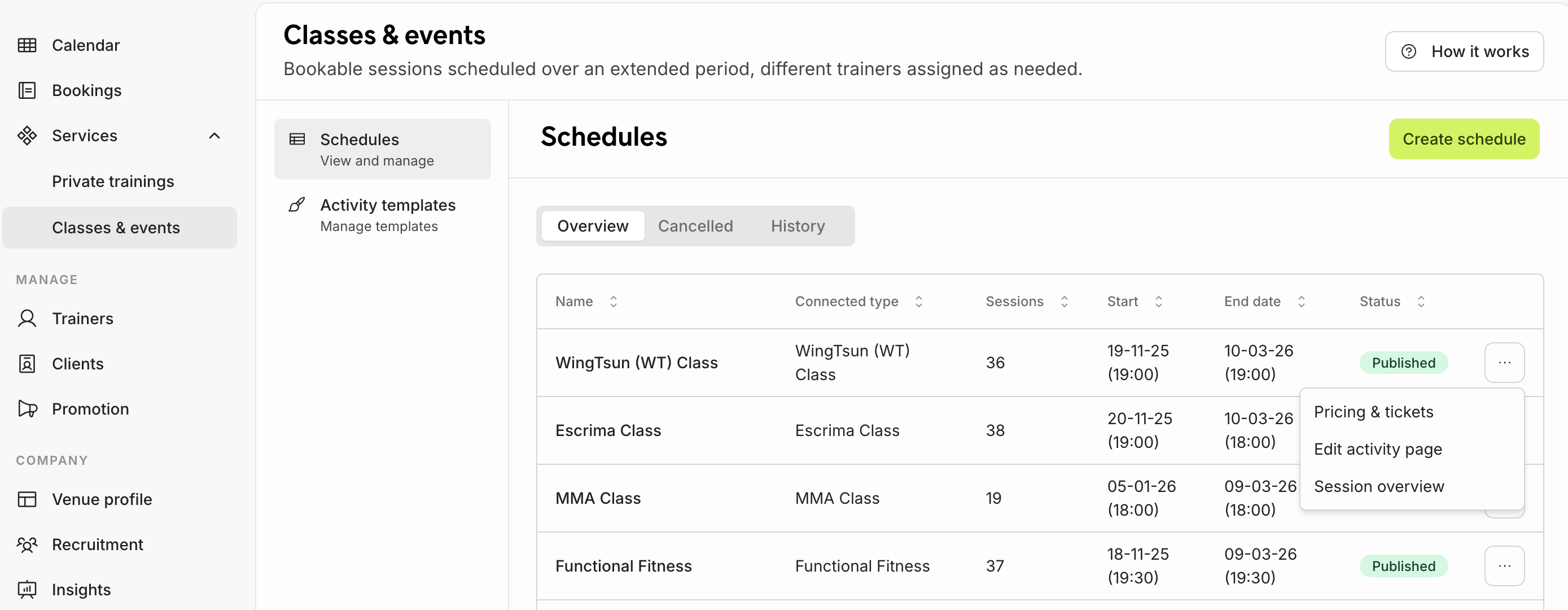1568x610 pixels.
Task: Click the Promotion megaphone icon
Action: [27, 409]
